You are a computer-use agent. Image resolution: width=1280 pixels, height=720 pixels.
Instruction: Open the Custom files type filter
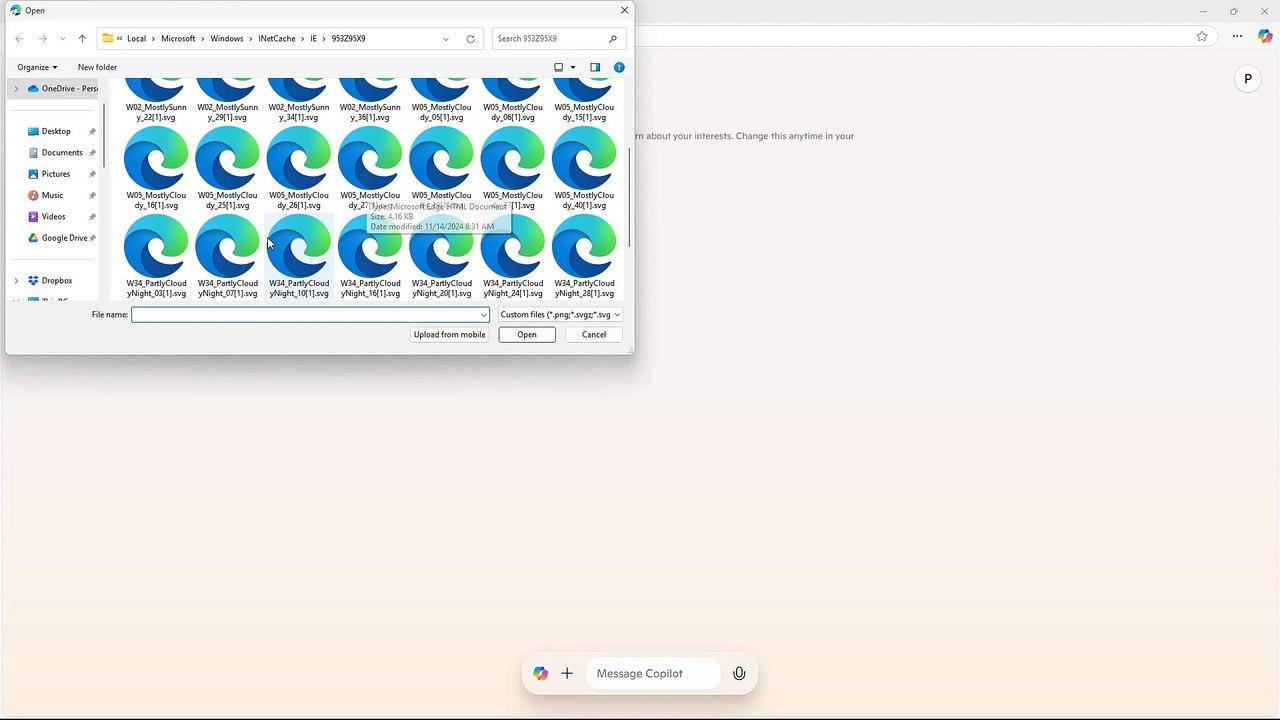point(560,315)
